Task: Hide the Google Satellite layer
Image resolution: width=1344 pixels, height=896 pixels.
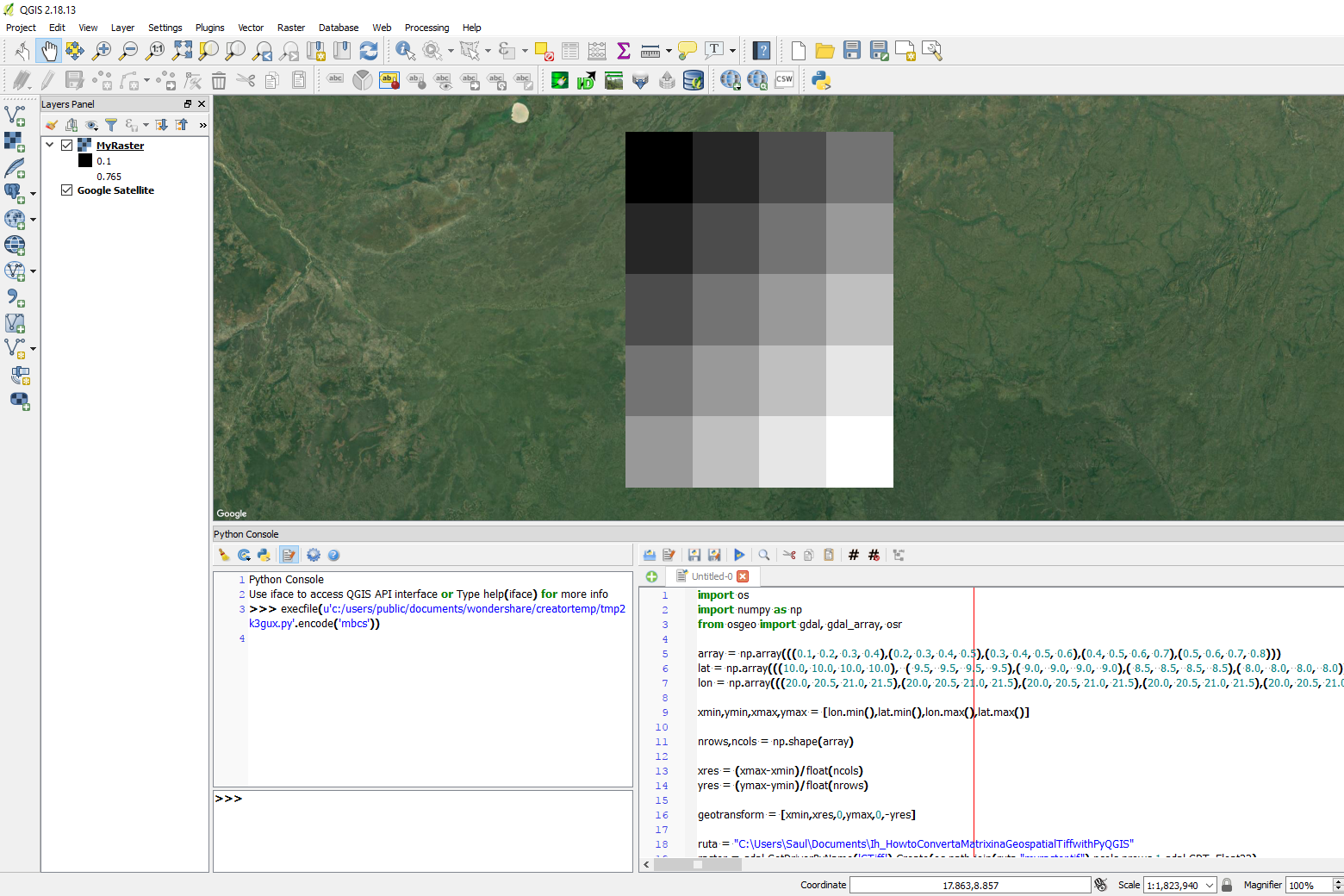Action: 66,190
